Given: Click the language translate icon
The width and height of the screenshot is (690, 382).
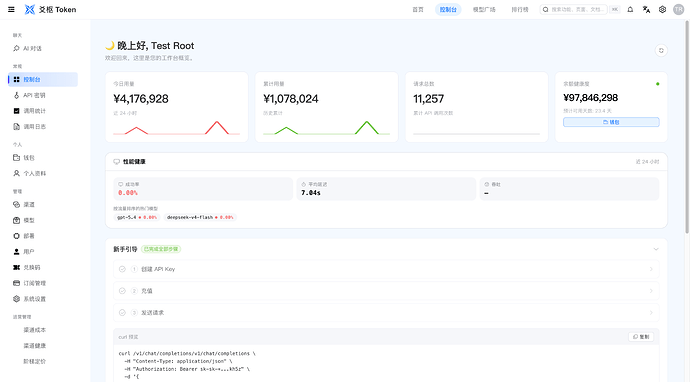Looking at the screenshot, I should pyautogui.click(x=646, y=9).
